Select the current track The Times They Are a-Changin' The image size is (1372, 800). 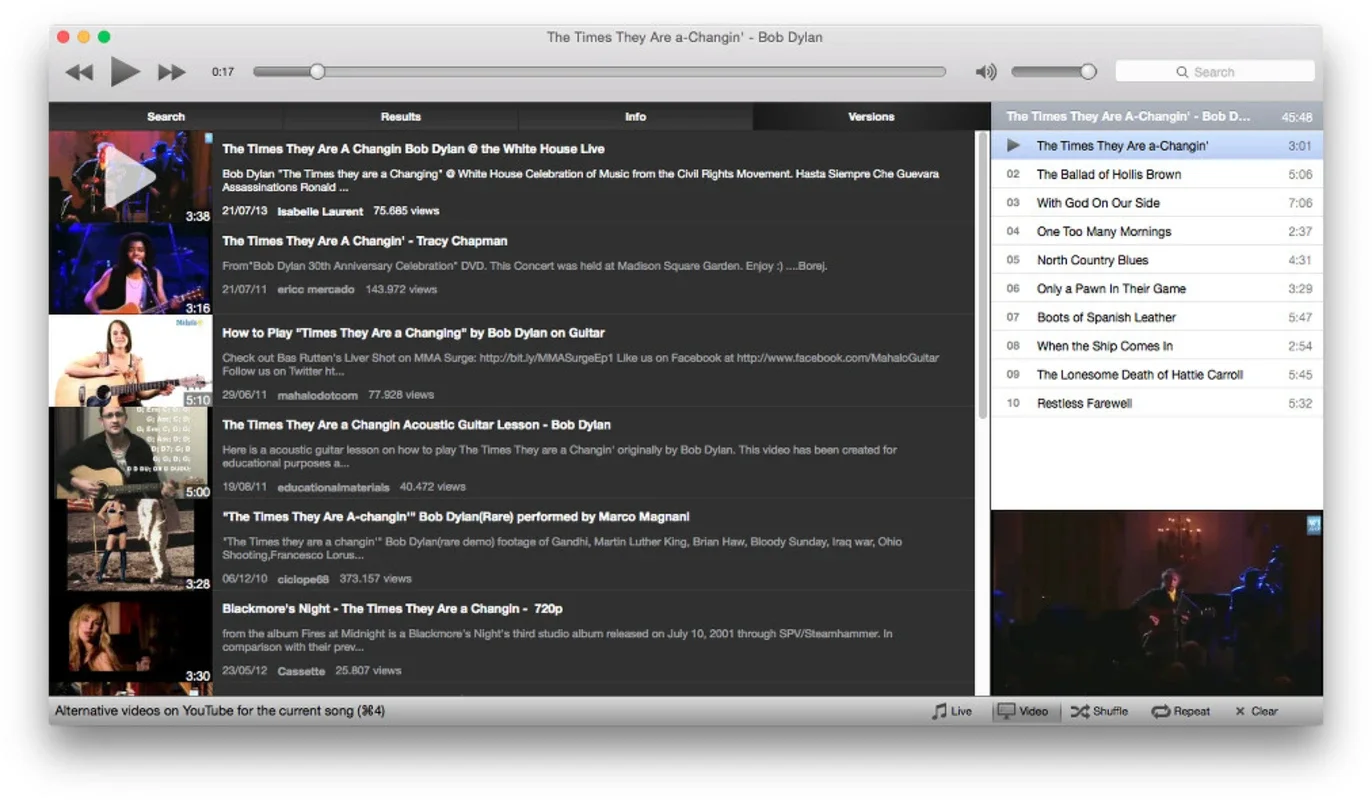click(1157, 146)
